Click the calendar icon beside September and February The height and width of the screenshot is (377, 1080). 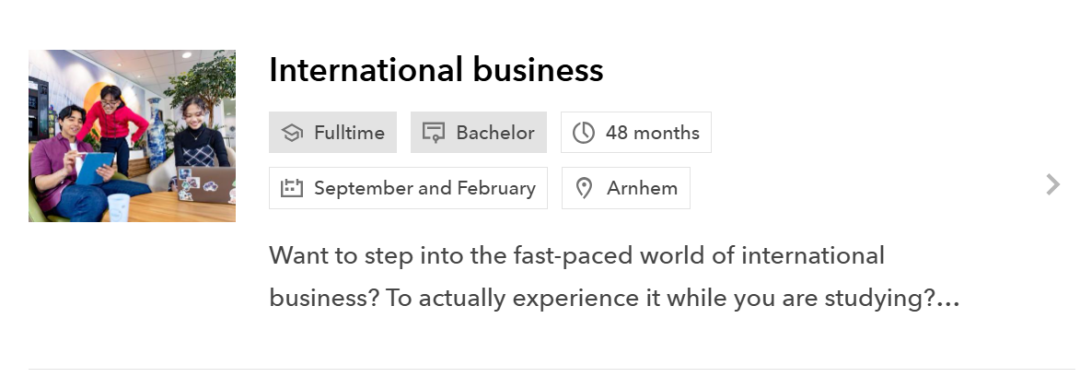(292, 187)
